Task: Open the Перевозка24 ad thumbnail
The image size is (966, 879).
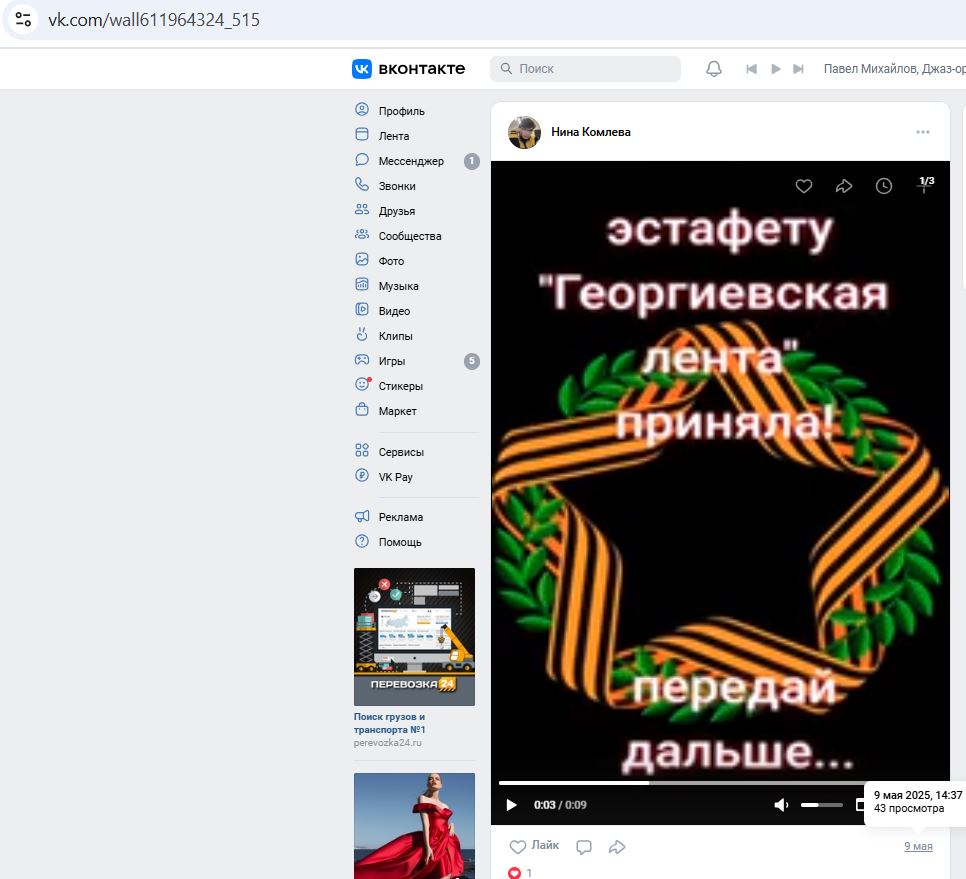Action: point(414,637)
